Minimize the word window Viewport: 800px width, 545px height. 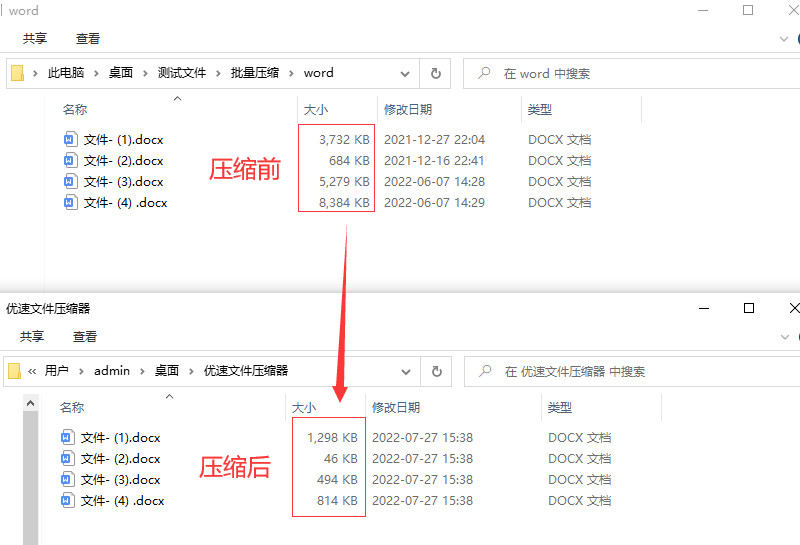(x=703, y=10)
